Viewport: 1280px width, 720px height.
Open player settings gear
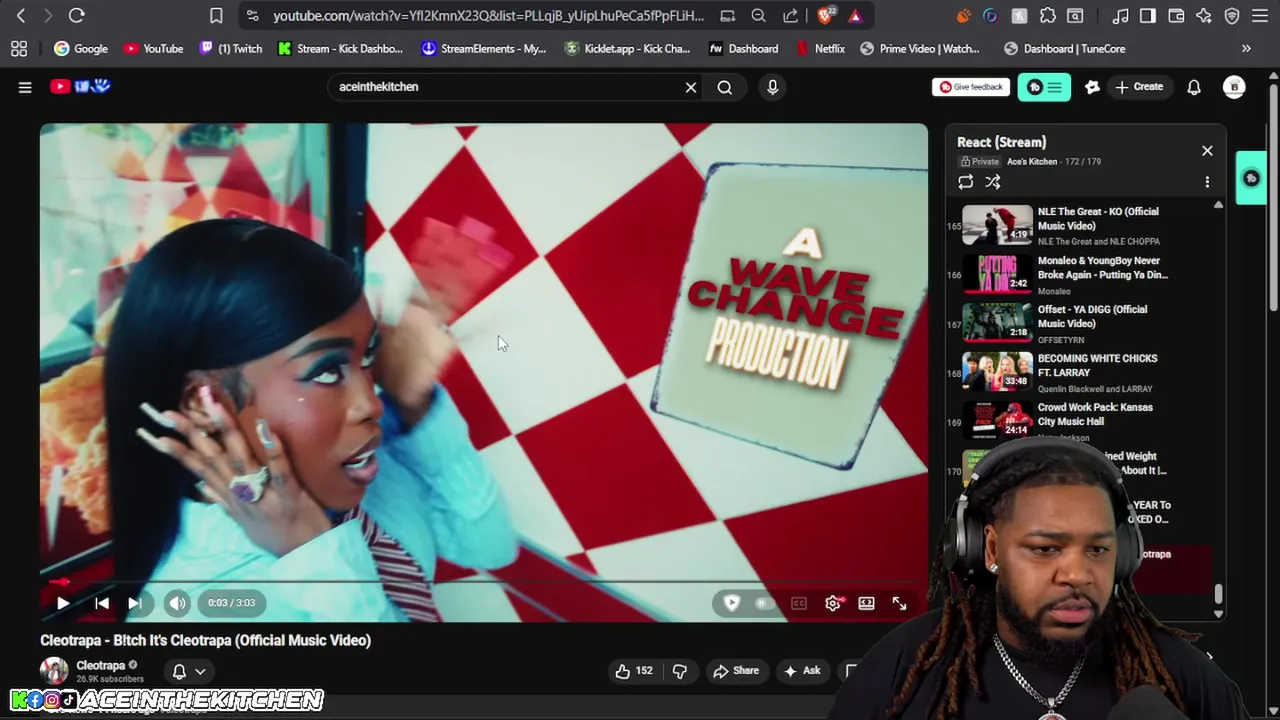(x=833, y=603)
